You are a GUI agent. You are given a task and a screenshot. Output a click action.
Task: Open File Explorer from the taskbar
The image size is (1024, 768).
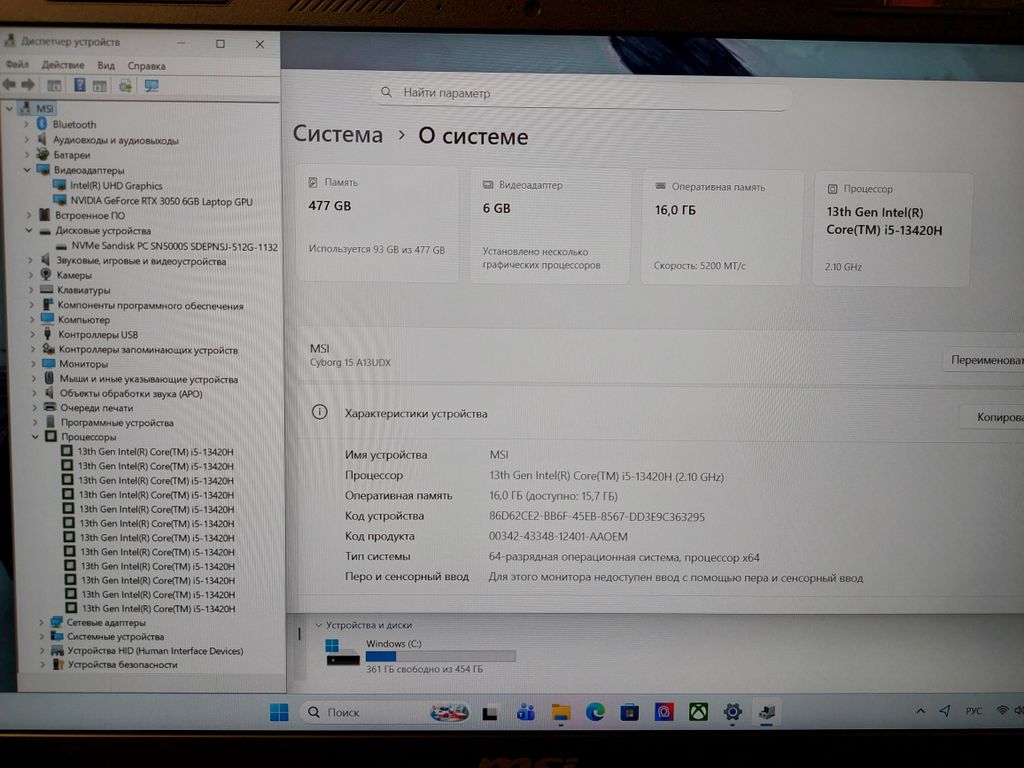[x=561, y=712]
